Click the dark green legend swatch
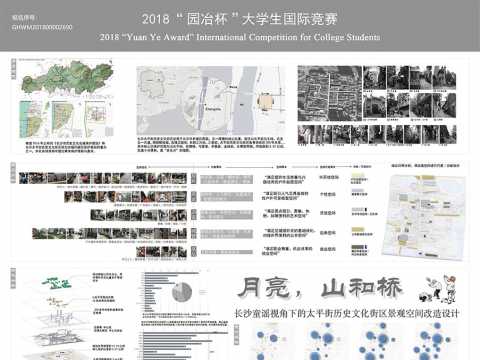The width and height of the screenshot is (480, 360). pyautogui.click(x=359, y=247)
